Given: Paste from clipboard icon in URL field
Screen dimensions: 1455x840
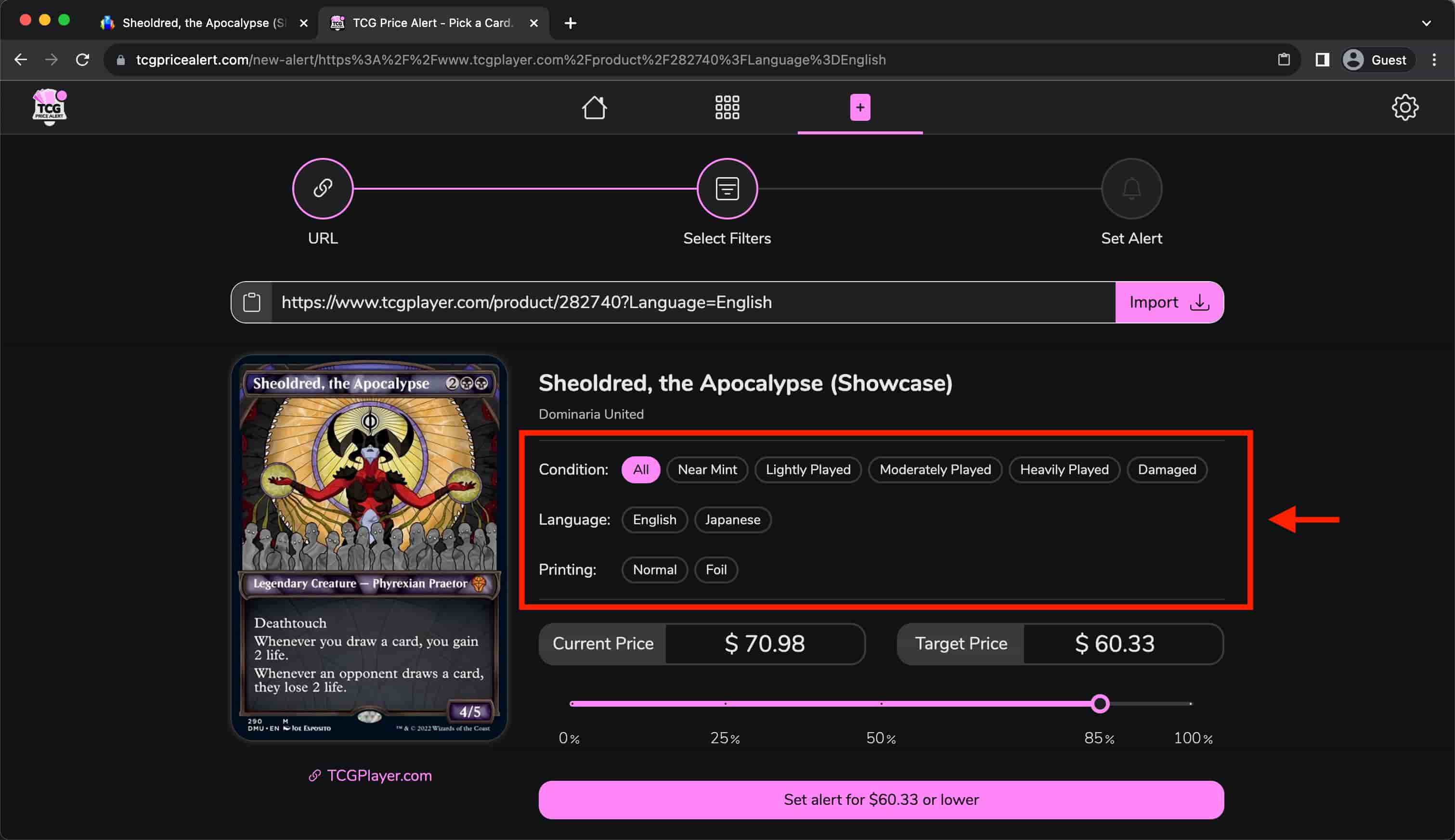Looking at the screenshot, I should click(x=251, y=302).
